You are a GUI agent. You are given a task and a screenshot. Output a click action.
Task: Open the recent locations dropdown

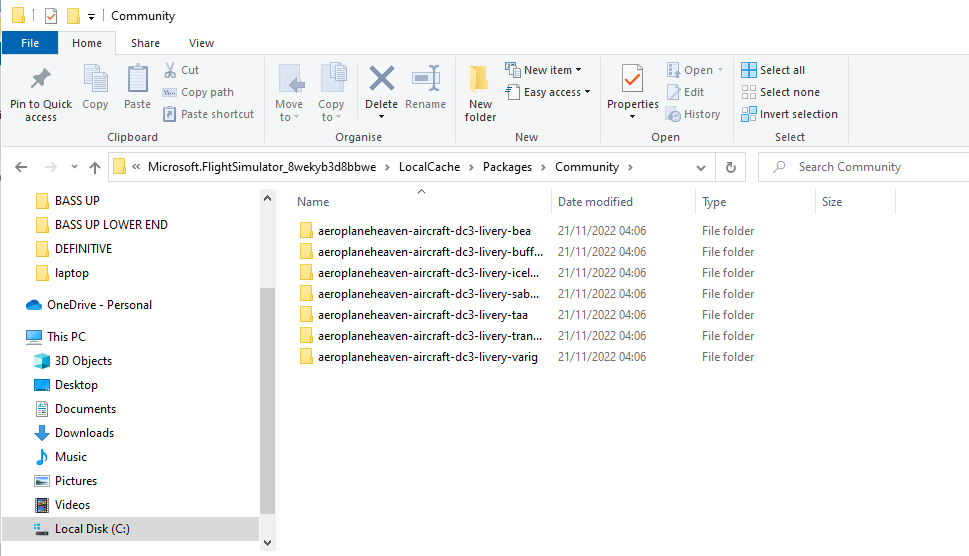pyautogui.click(x=74, y=167)
